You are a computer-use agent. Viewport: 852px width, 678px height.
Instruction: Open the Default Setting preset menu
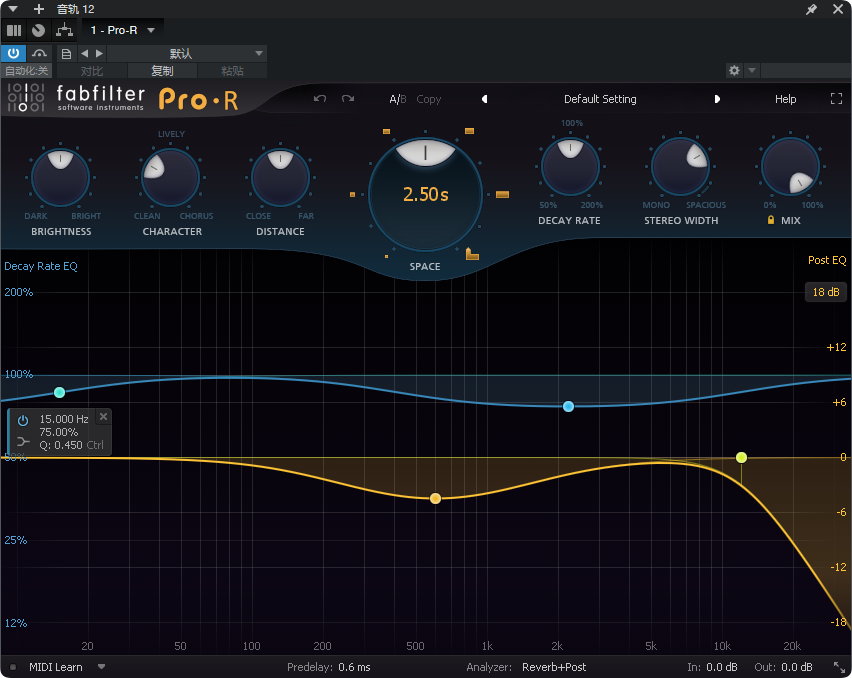click(600, 99)
